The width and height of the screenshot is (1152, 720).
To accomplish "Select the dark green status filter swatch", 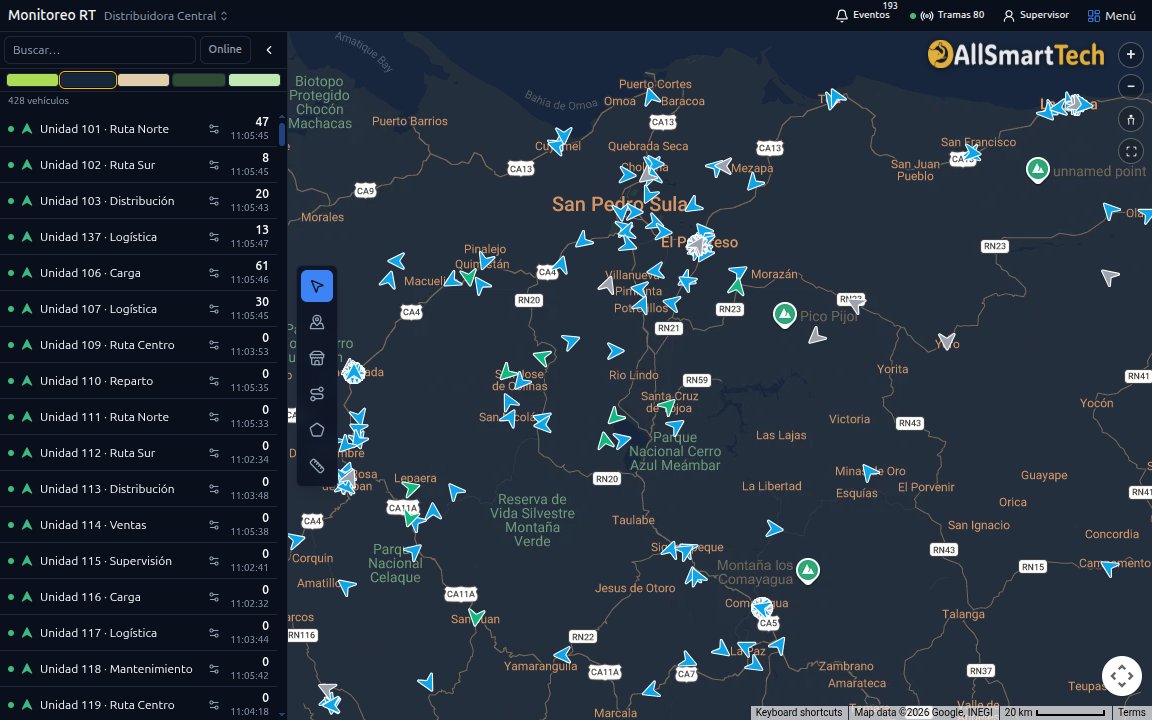I will point(198,79).
